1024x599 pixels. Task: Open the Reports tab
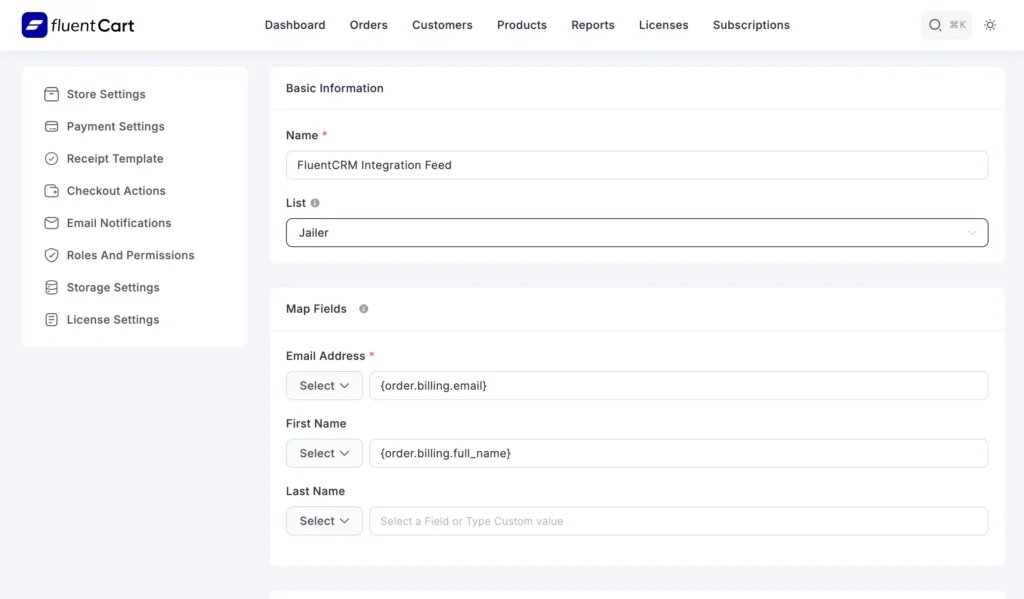click(592, 25)
